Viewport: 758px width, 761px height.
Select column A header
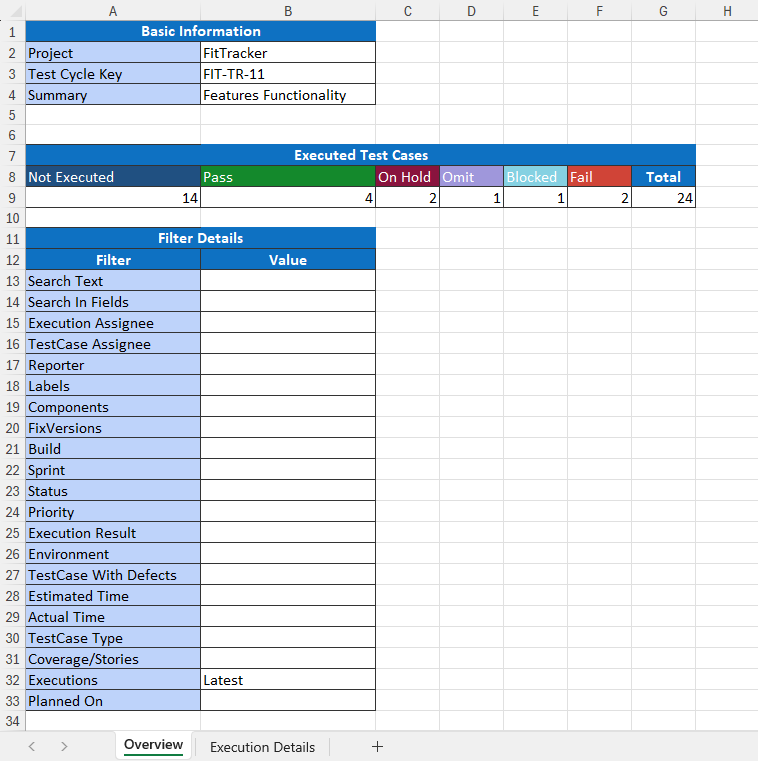click(113, 11)
